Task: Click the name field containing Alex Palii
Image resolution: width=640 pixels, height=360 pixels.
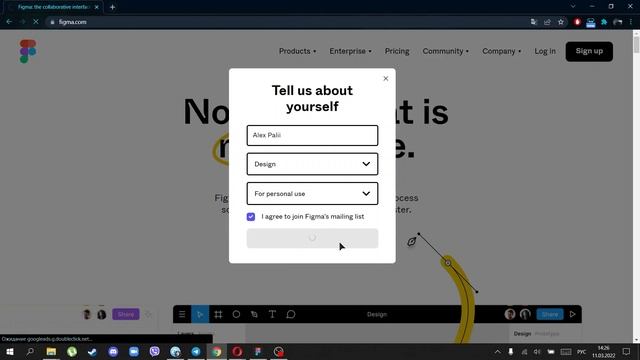Action: click(x=312, y=136)
